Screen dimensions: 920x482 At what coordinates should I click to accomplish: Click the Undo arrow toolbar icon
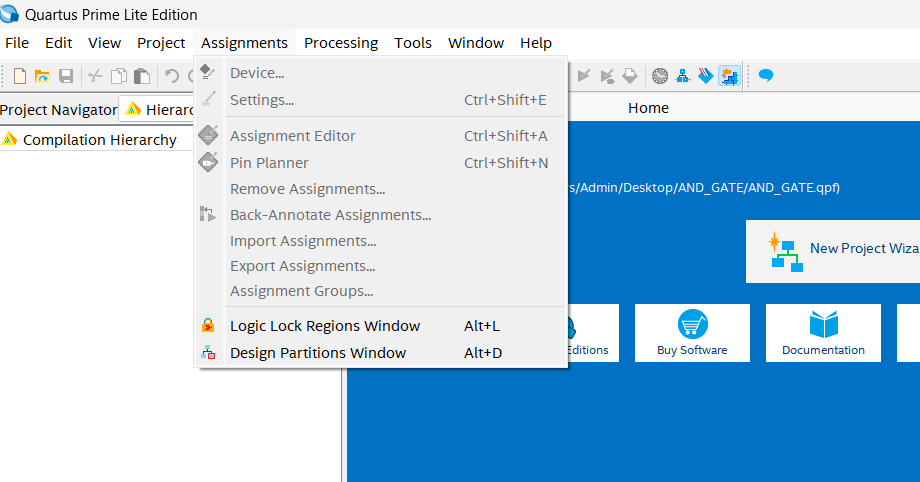[x=172, y=76]
